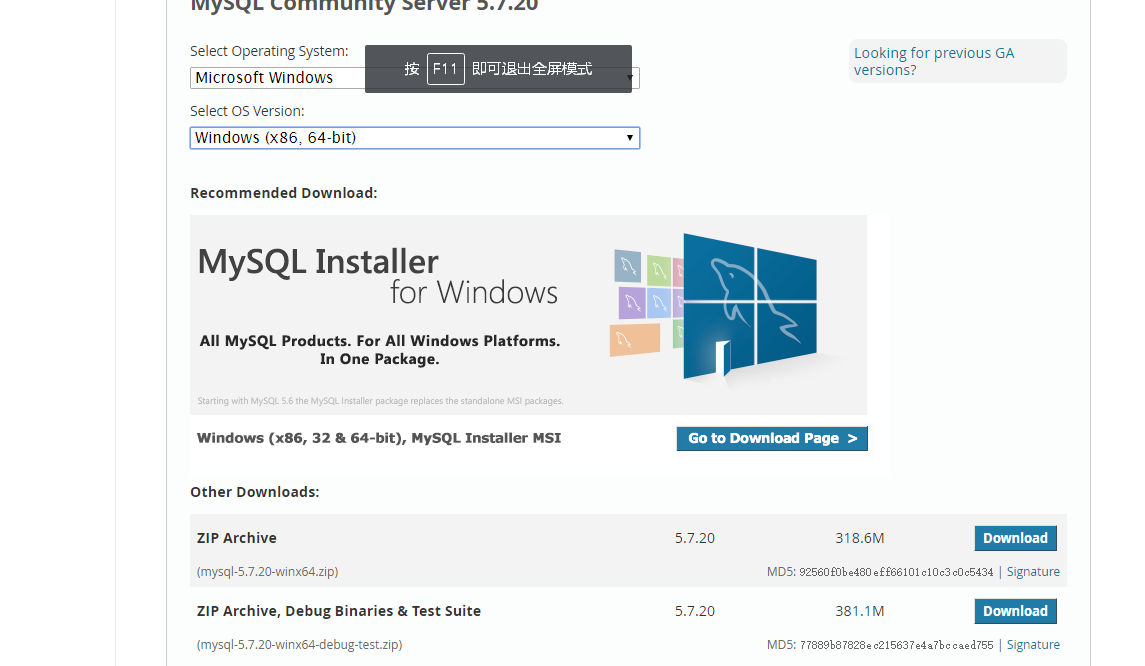The width and height of the screenshot is (1145, 666).
Task: Click the fullscreen exit hint overlay text
Action: click(532, 69)
